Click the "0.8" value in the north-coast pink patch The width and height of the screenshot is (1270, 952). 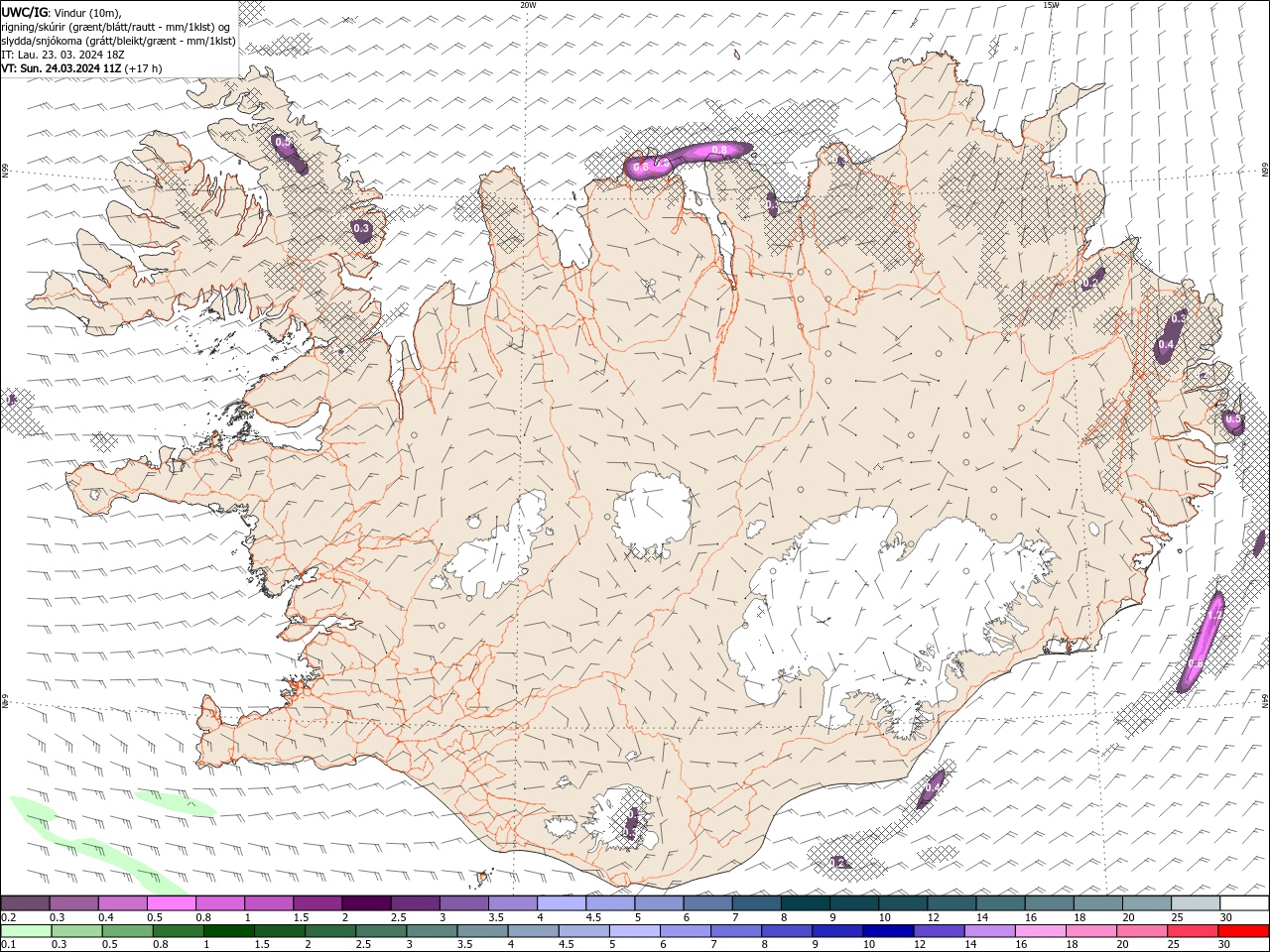pyautogui.click(x=720, y=150)
